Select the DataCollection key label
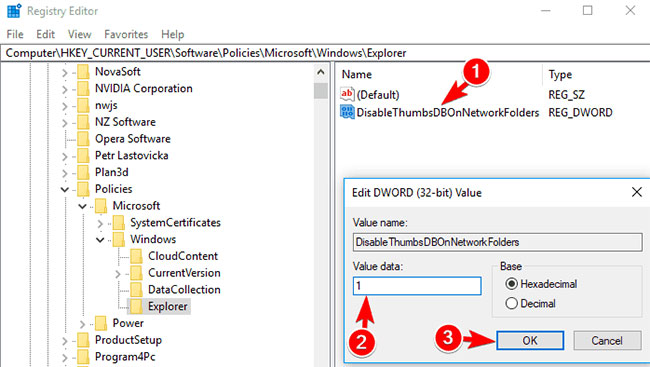The image size is (650, 367). (x=184, y=289)
